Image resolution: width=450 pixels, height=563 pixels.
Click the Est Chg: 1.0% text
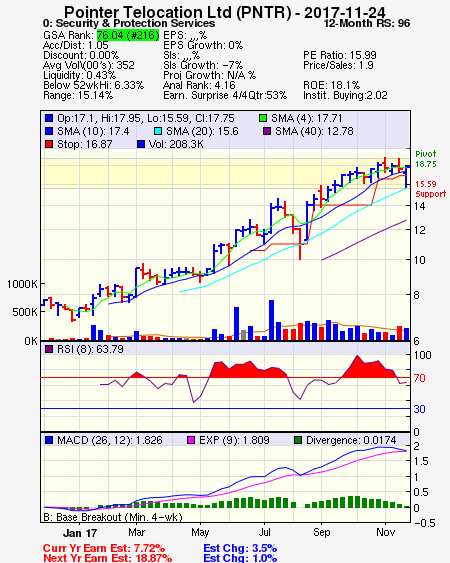(x=240, y=558)
